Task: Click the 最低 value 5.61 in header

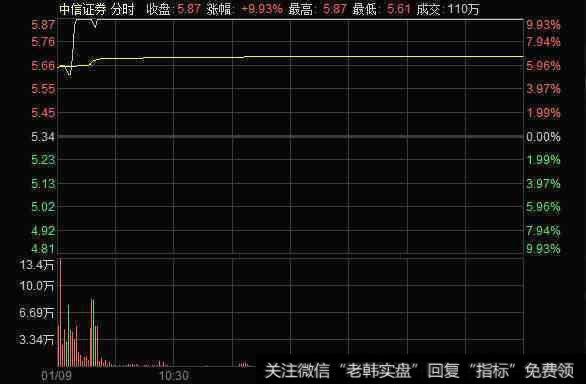Action: tap(398, 9)
